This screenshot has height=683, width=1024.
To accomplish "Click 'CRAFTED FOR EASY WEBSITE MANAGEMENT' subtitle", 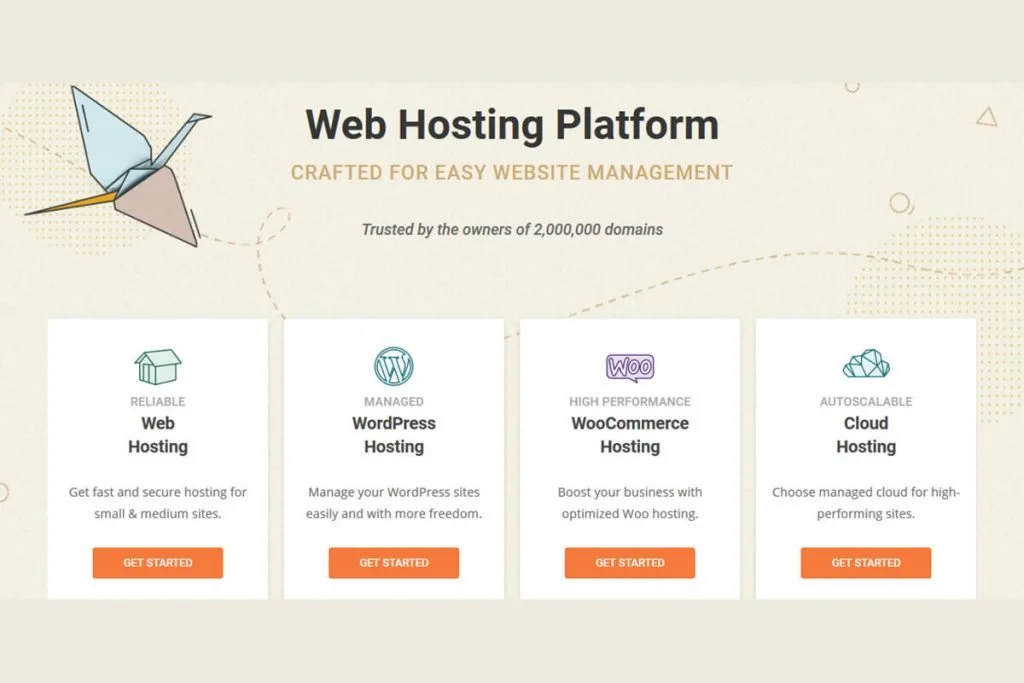I will [512, 172].
